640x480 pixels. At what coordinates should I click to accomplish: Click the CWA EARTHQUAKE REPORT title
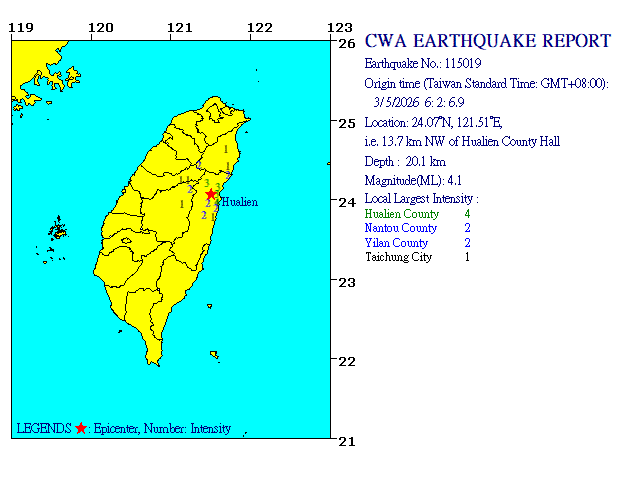487,41
